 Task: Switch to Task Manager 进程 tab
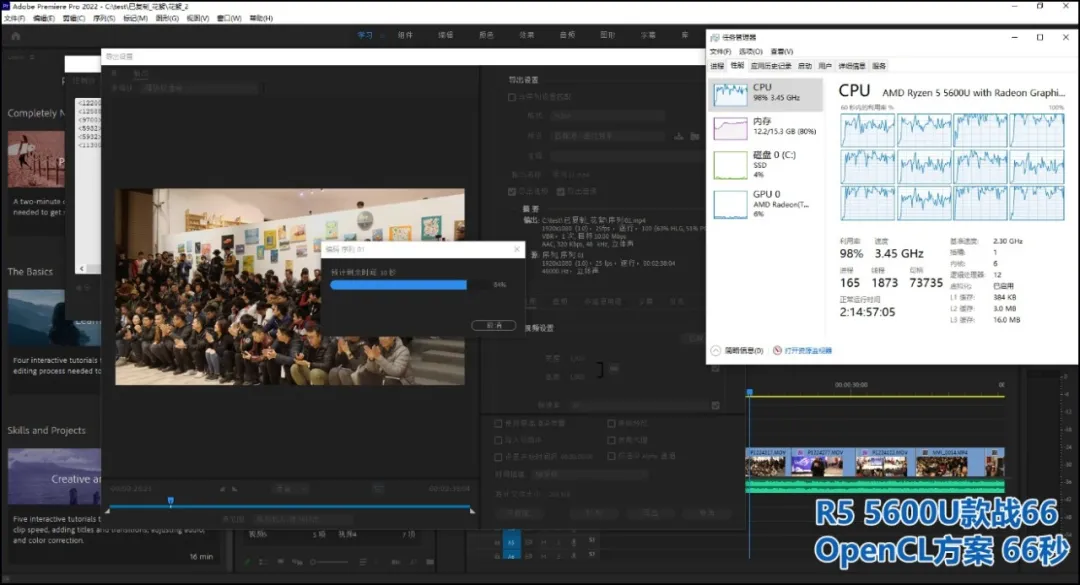pyautogui.click(x=717, y=66)
